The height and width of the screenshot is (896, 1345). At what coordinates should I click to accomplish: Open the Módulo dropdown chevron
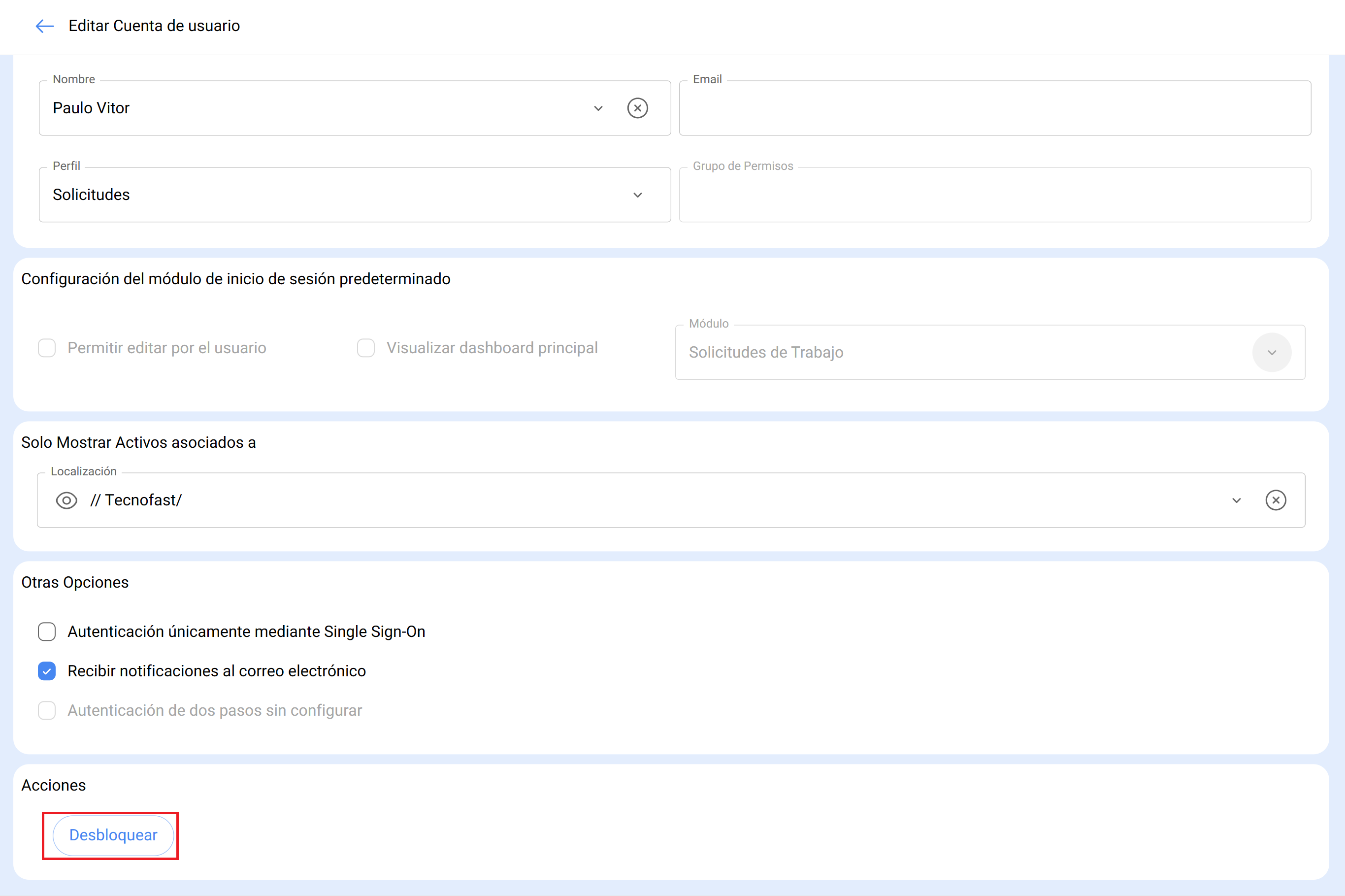(x=1271, y=352)
